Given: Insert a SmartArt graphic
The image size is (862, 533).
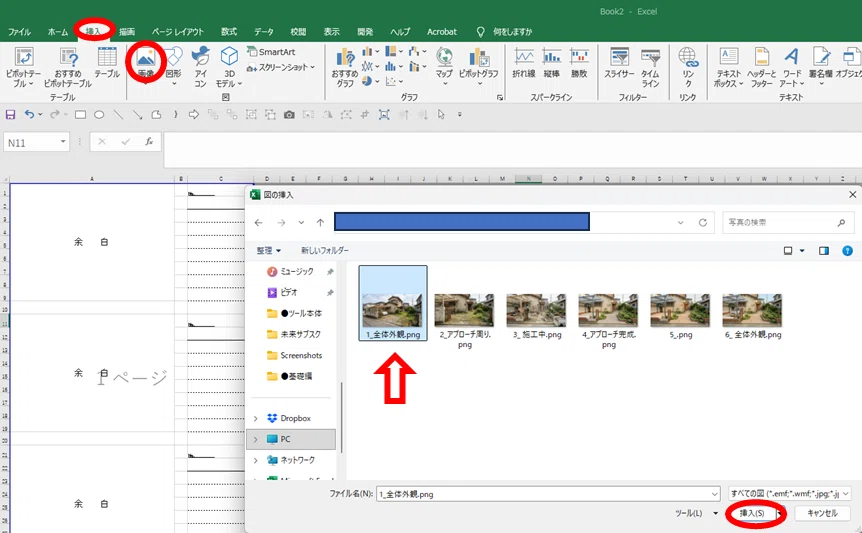Looking at the screenshot, I should click(272, 52).
